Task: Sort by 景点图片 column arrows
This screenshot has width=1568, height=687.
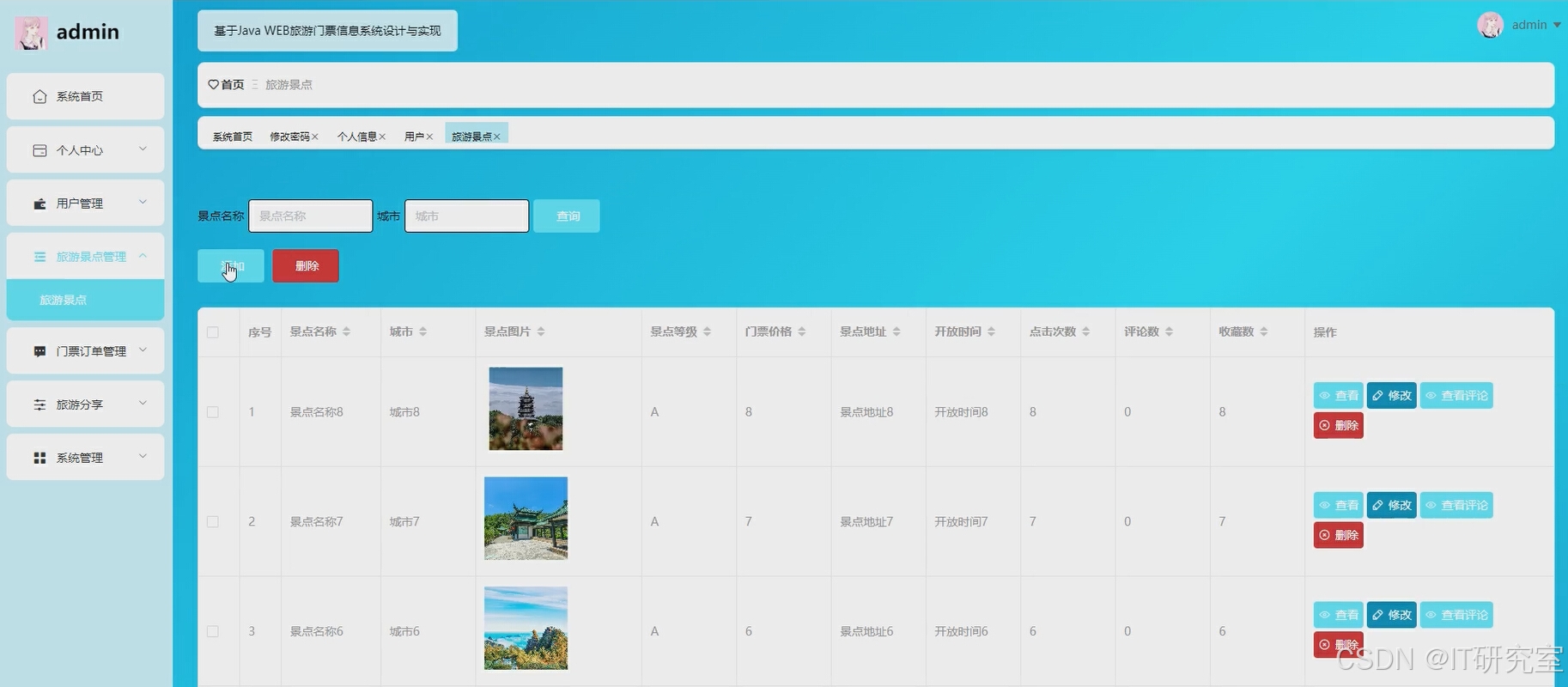Action: [x=541, y=331]
